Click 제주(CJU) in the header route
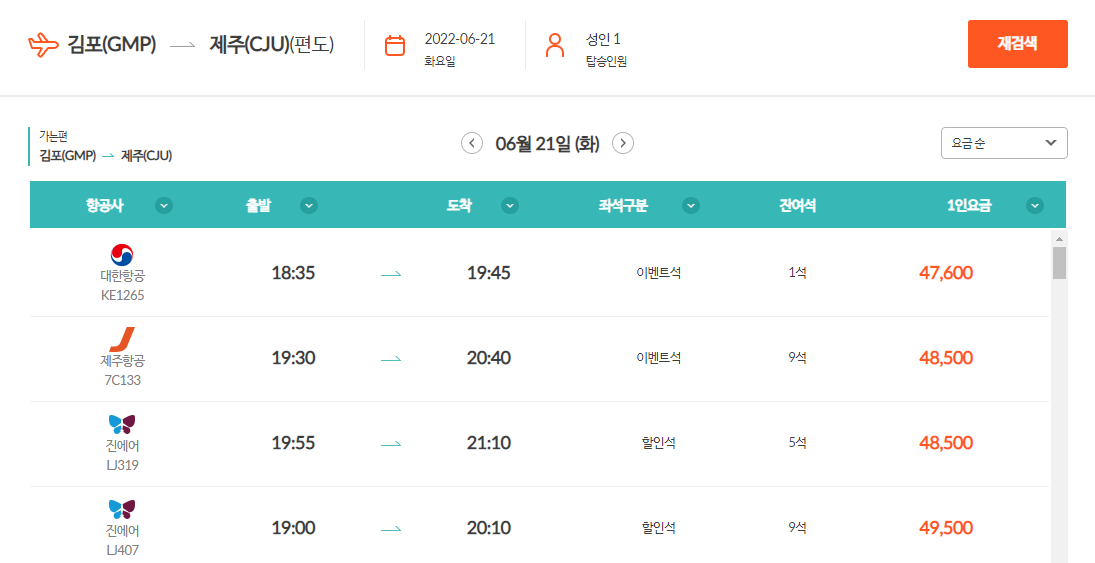Screen dimensions: 1095x563 [249, 45]
